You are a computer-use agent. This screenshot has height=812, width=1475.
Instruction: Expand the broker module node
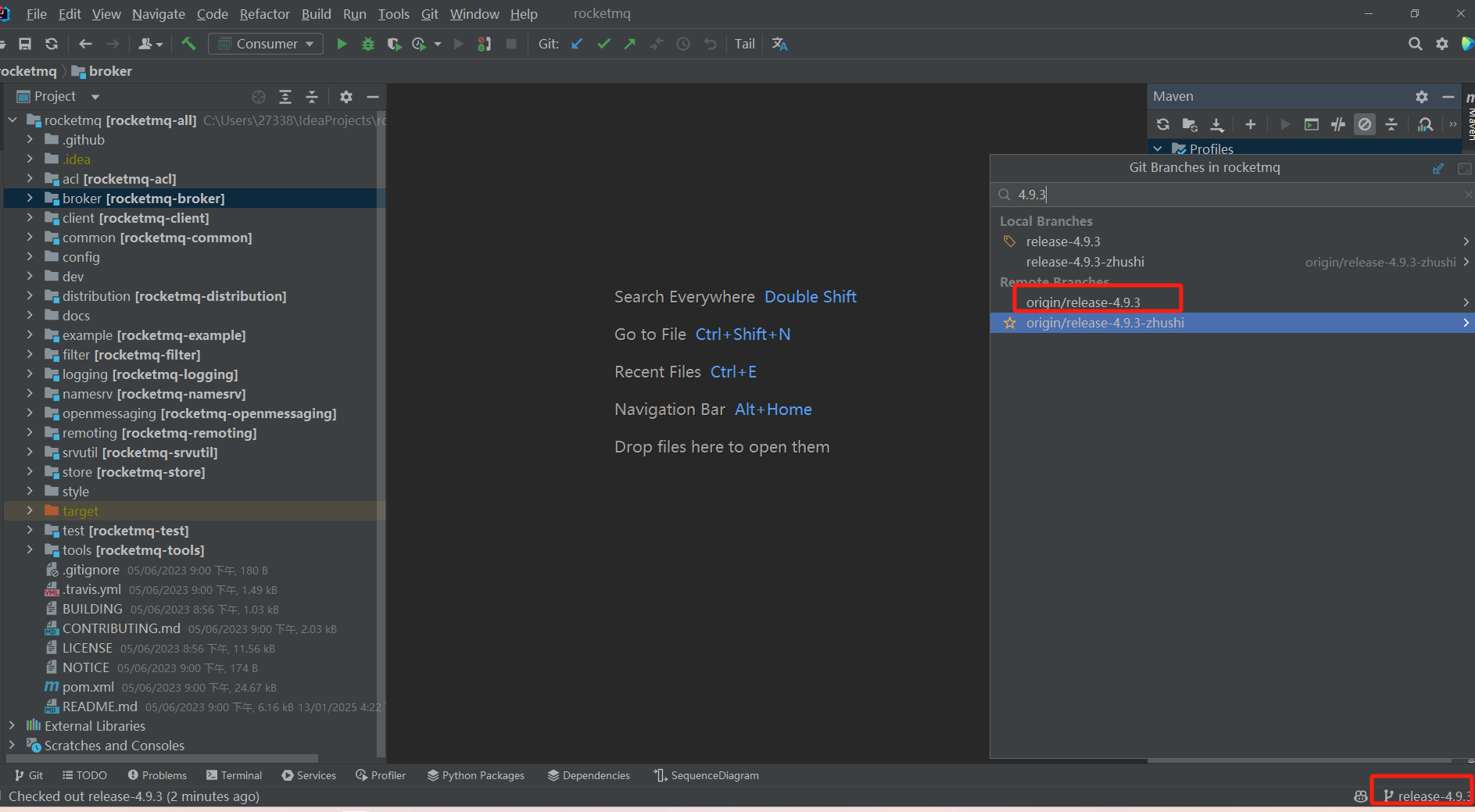point(30,198)
